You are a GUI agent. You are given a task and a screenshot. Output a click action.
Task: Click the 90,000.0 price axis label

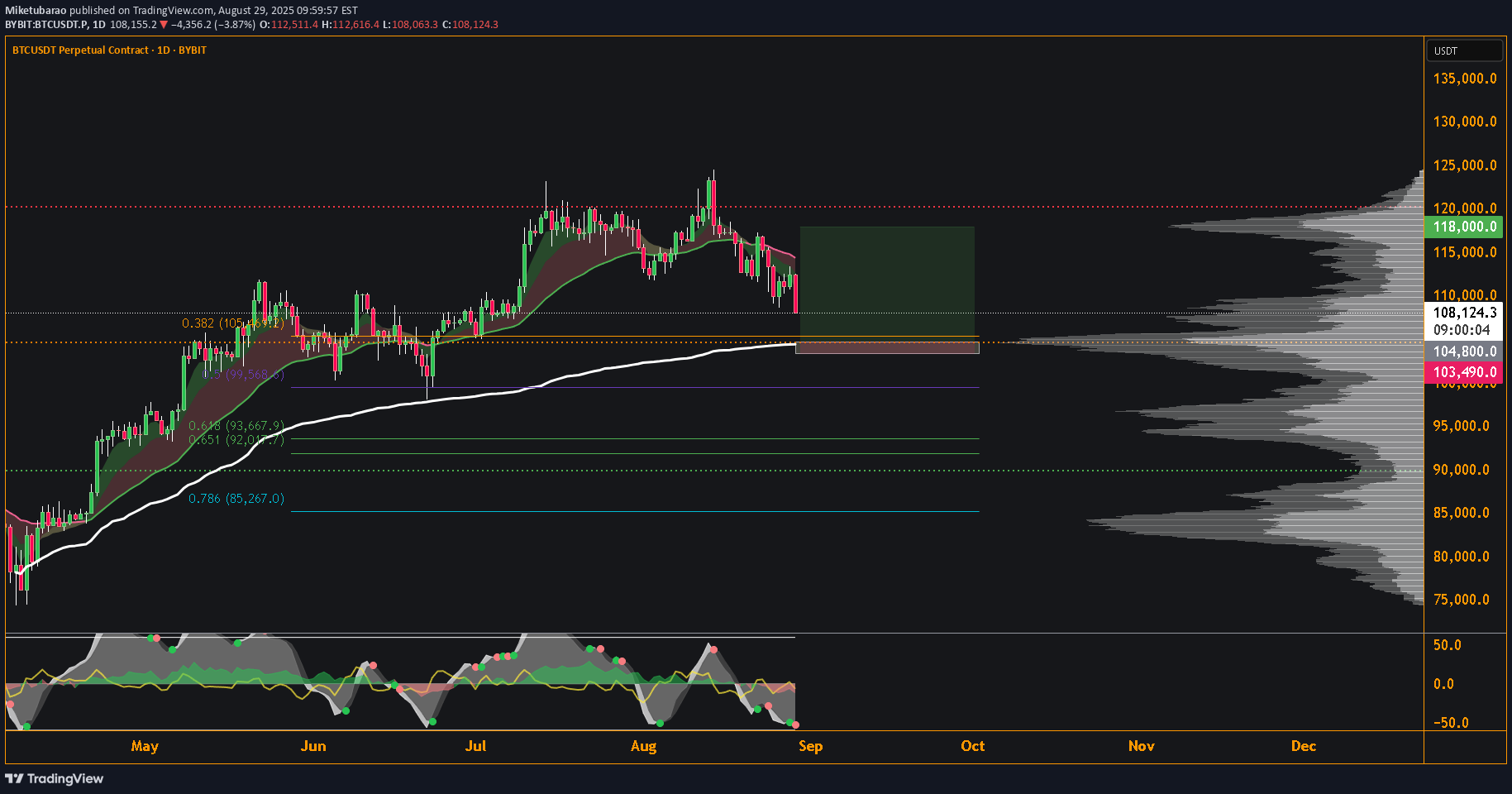tap(1462, 470)
